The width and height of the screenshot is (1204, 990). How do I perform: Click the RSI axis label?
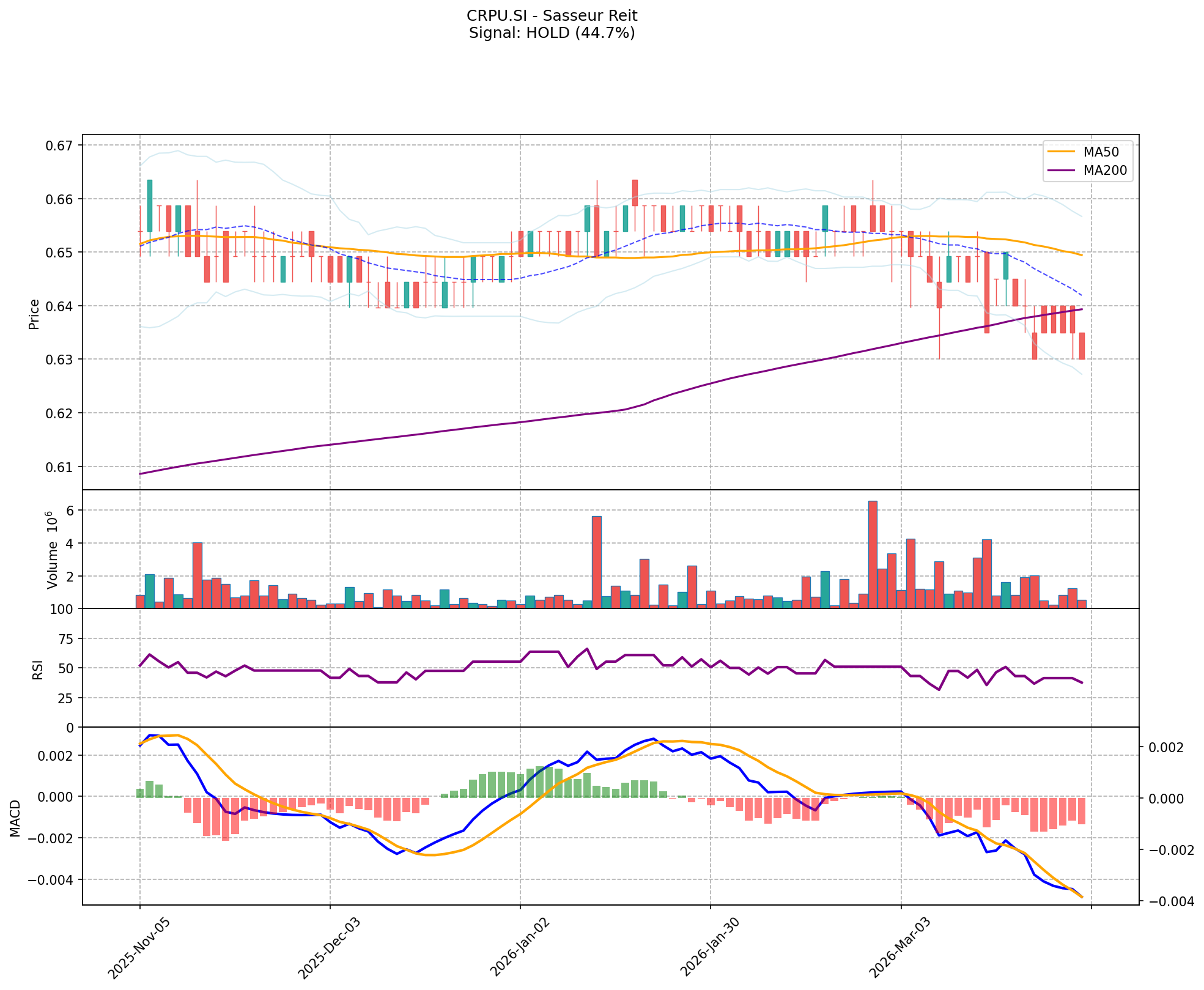(38, 669)
